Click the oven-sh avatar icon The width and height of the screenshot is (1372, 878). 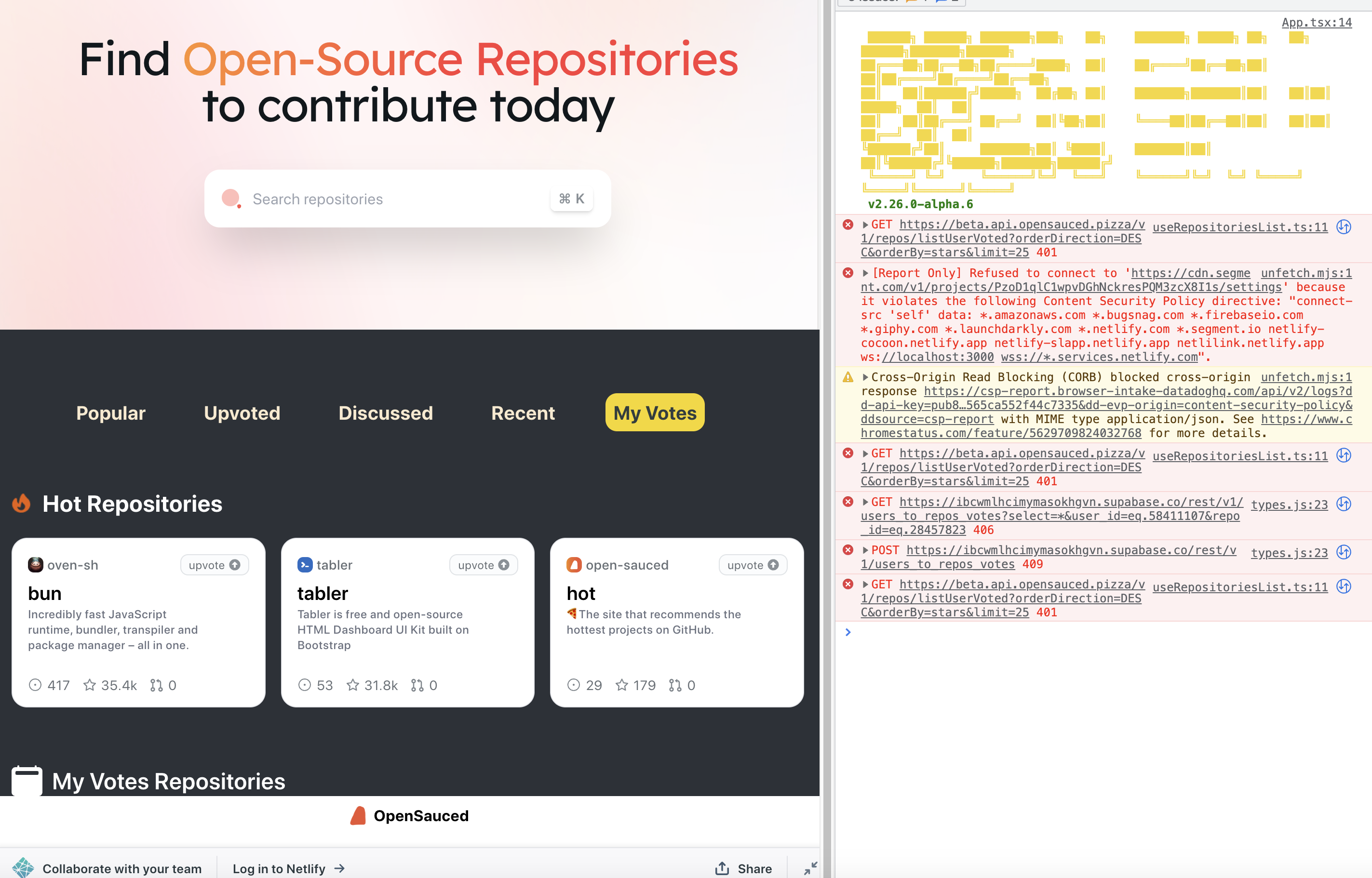(x=35, y=564)
